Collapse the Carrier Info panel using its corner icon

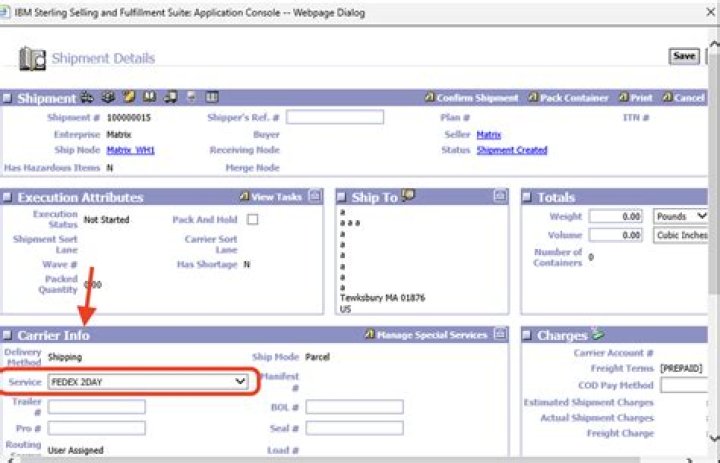500,334
